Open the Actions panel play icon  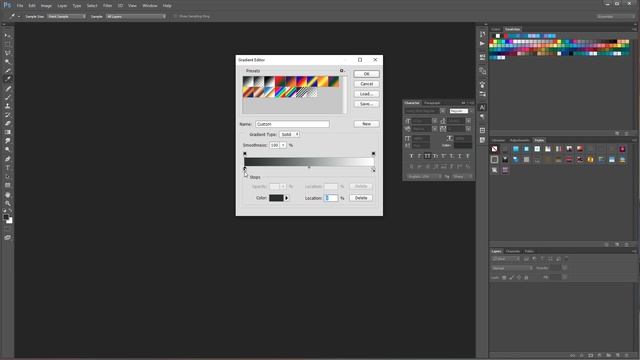point(482,44)
